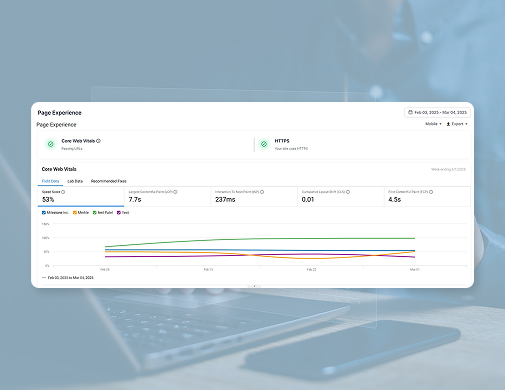The image size is (505, 390).
Task: Switch to the Lab Data tab
Action: coord(75,181)
